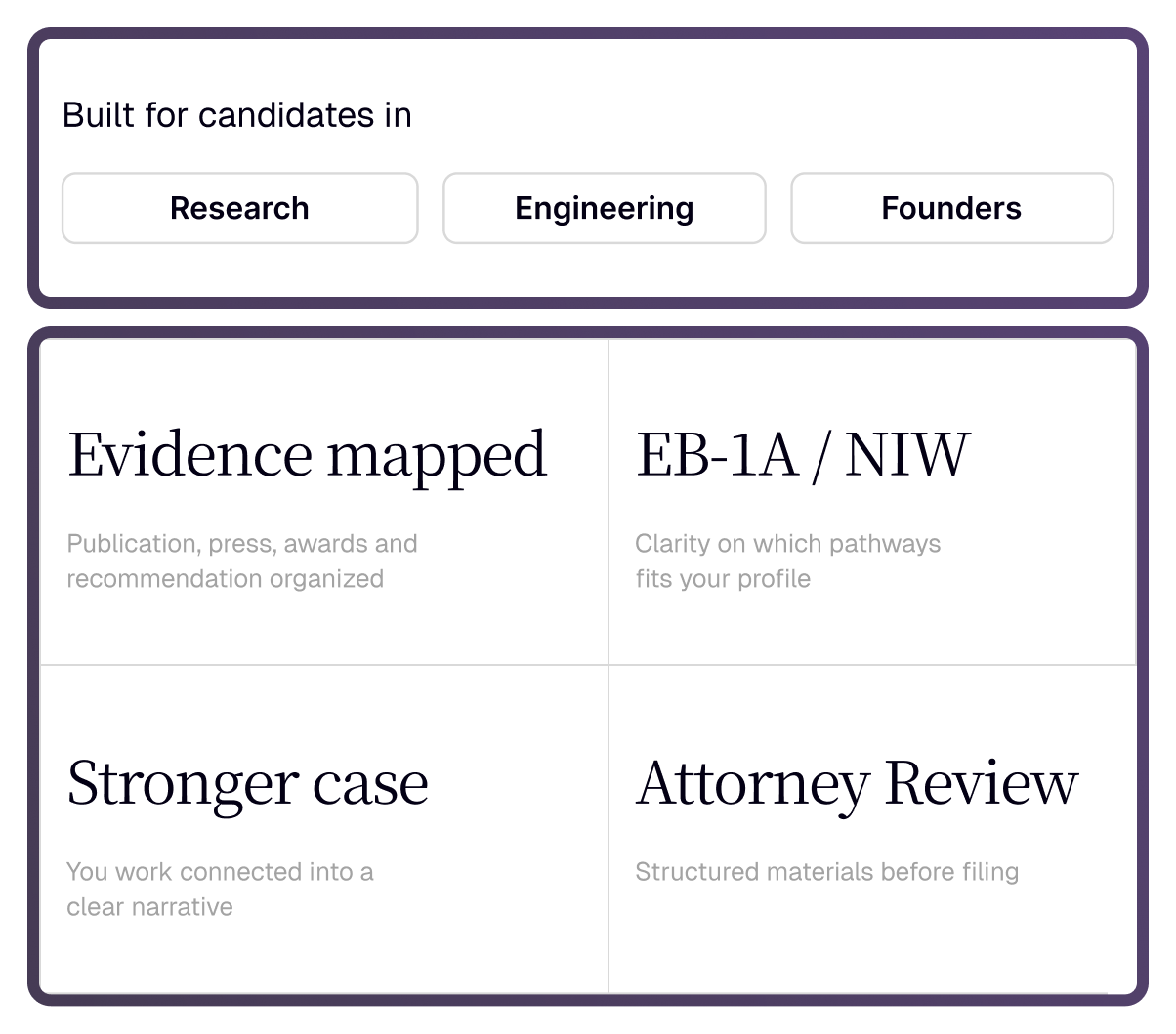This screenshot has width=1176, height=1034.
Task: Click the 'recommendation organized' text line
Action: coord(225,579)
